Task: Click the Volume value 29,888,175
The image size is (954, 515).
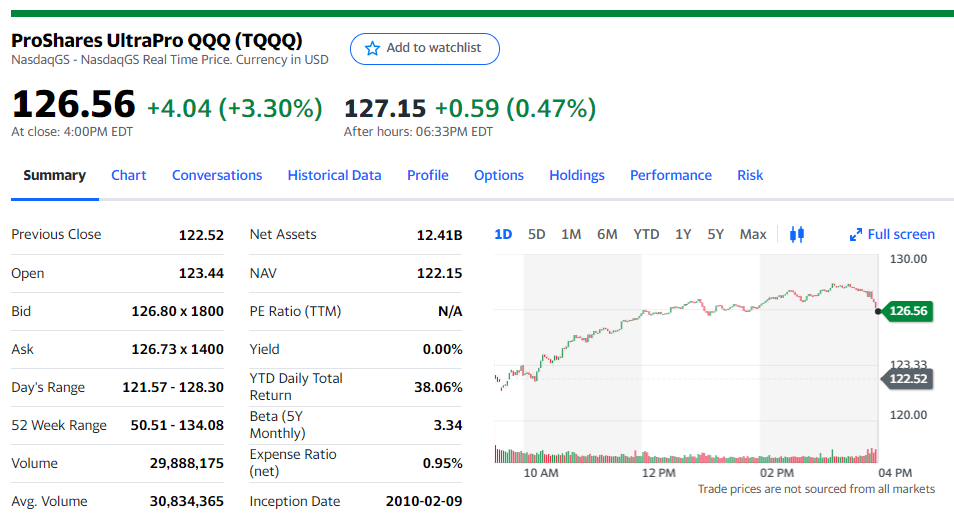Action: pos(187,464)
